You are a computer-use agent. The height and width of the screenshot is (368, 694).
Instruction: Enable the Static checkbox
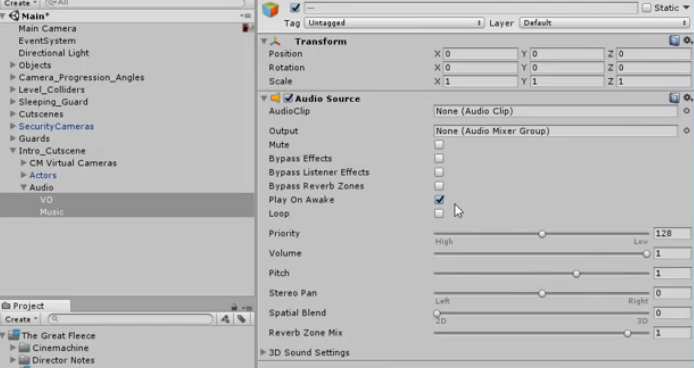(646, 8)
